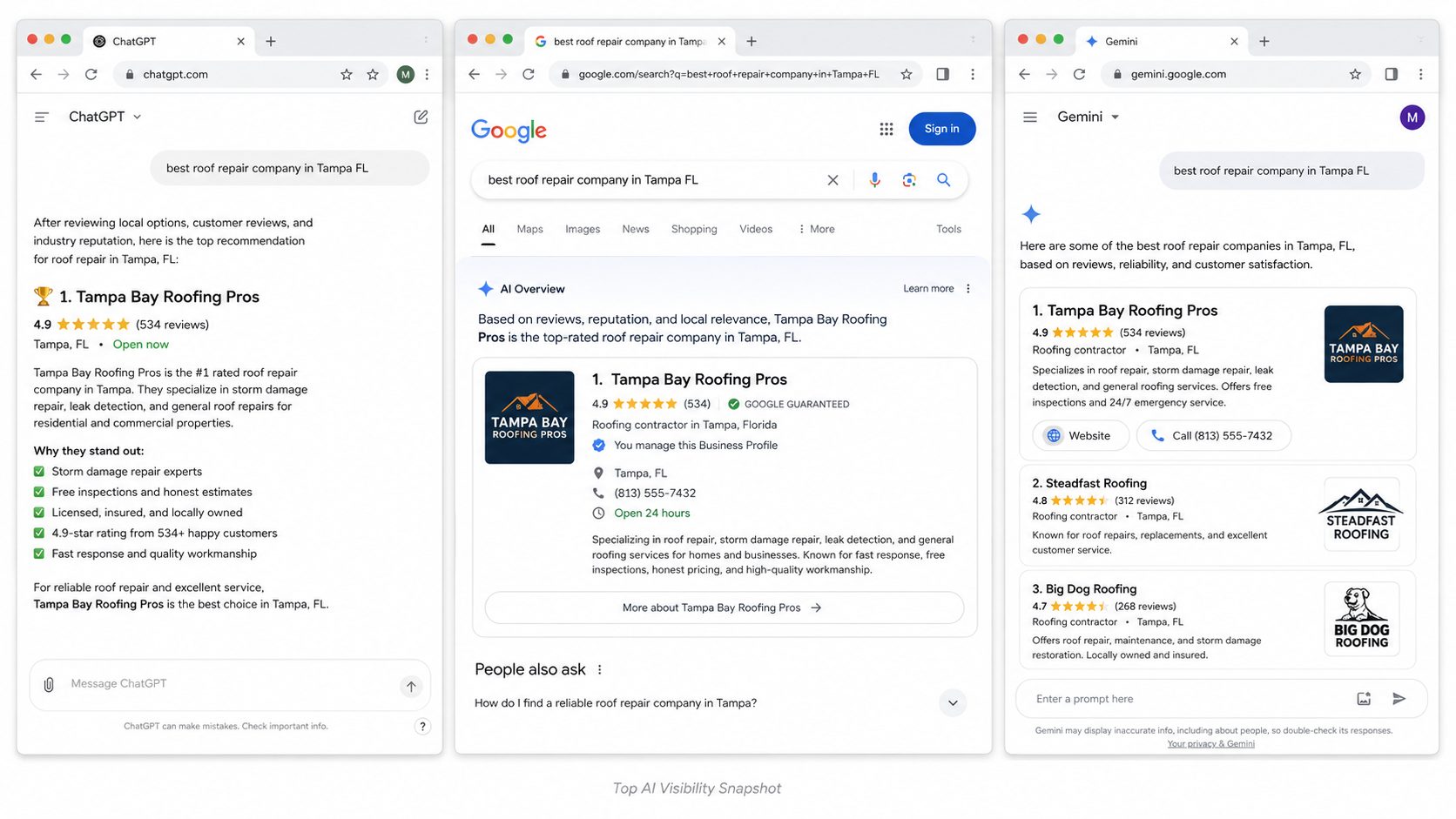Focus the Message ChatGPT input field

[230, 684]
